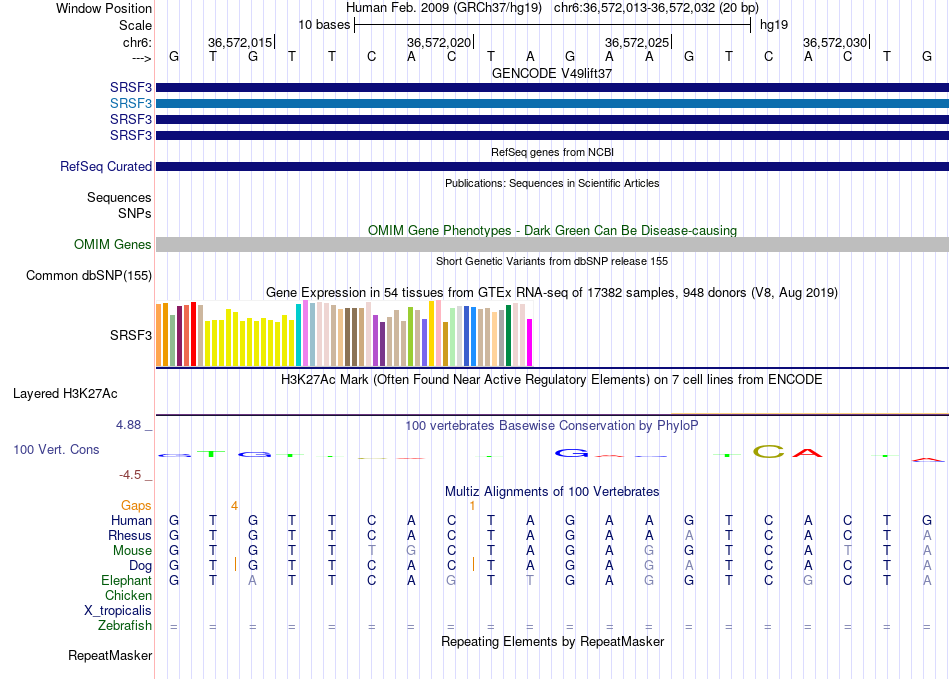Click the red A conservation logo letter
This screenshot has width=950, height=679.
pos(808,452)
